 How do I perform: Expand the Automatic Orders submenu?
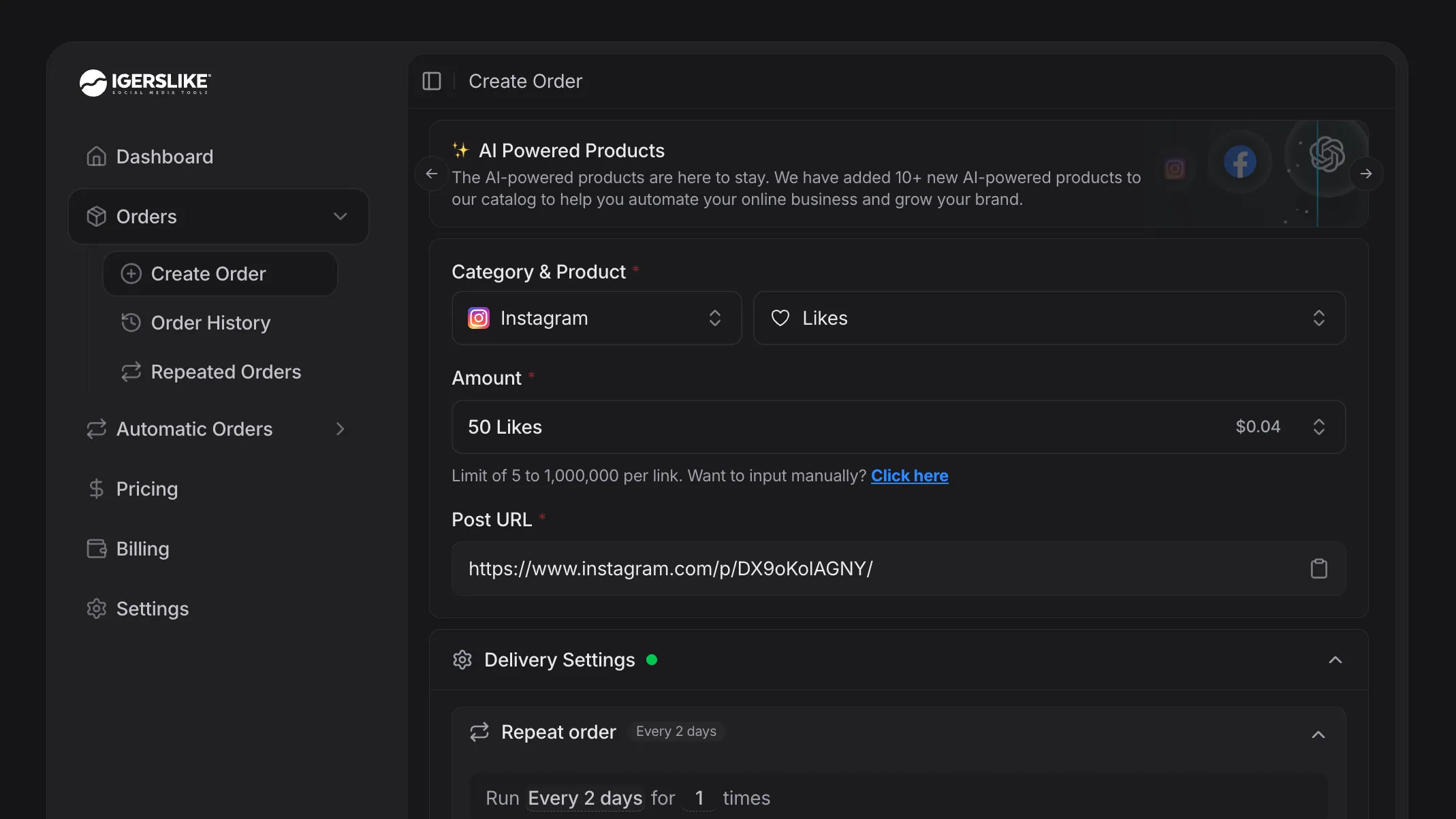218,429
